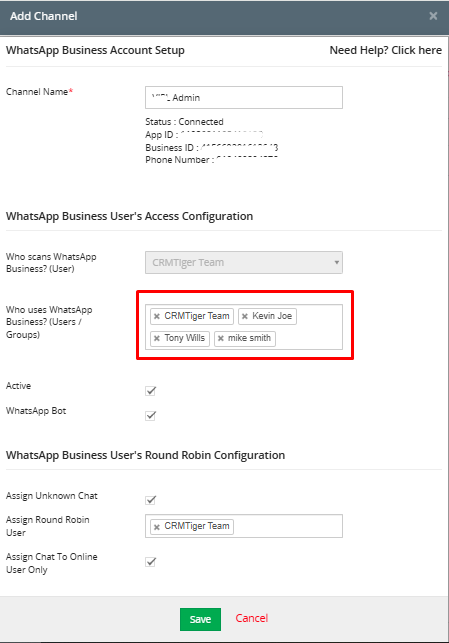
Task: Click the Cancel link
Action: point(251,618)
